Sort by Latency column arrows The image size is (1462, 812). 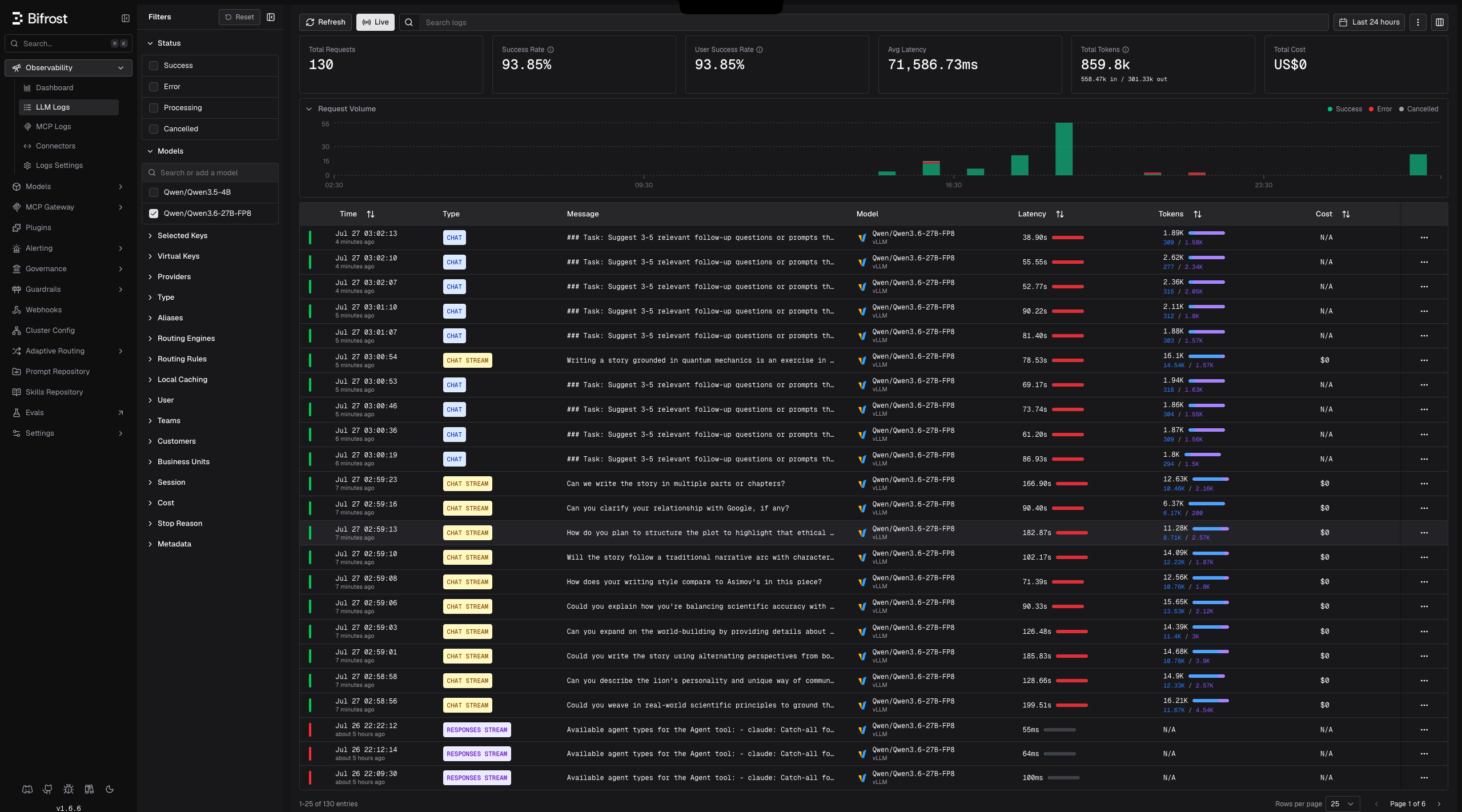click(x=1060, y=214)
